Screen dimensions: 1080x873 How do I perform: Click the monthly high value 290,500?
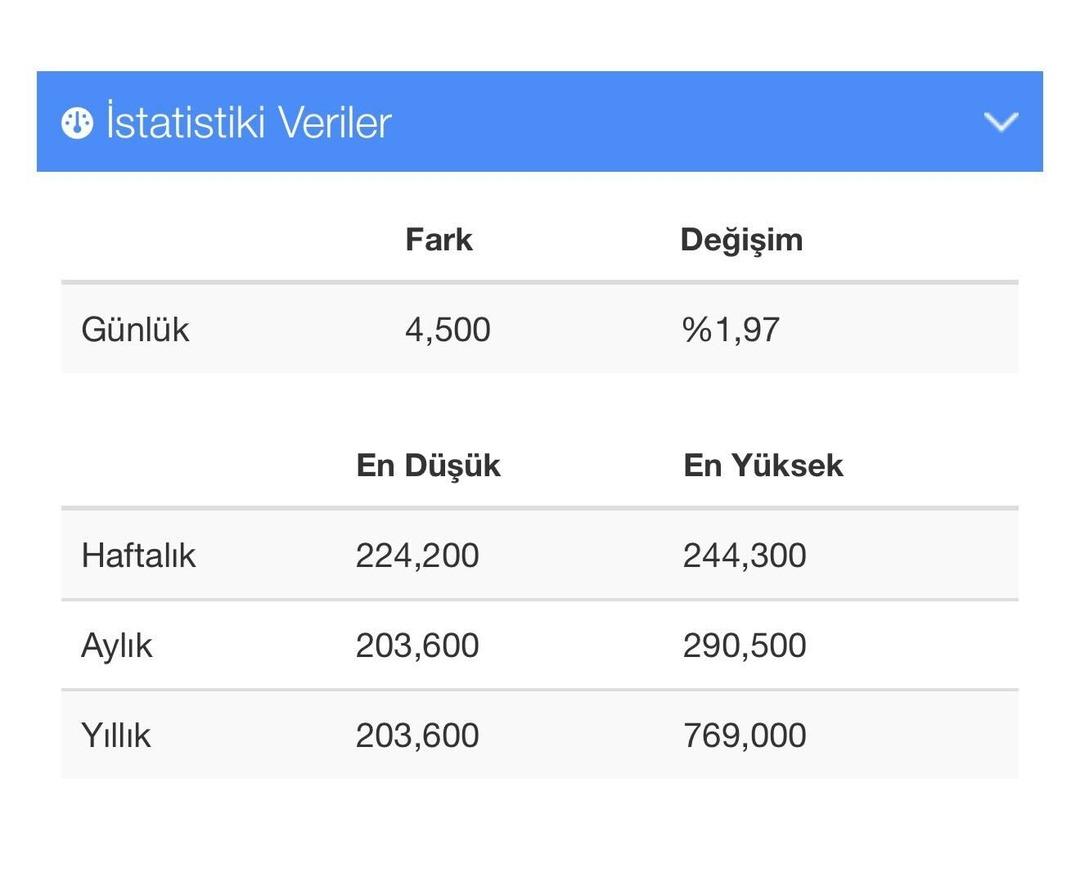point(744,645)
